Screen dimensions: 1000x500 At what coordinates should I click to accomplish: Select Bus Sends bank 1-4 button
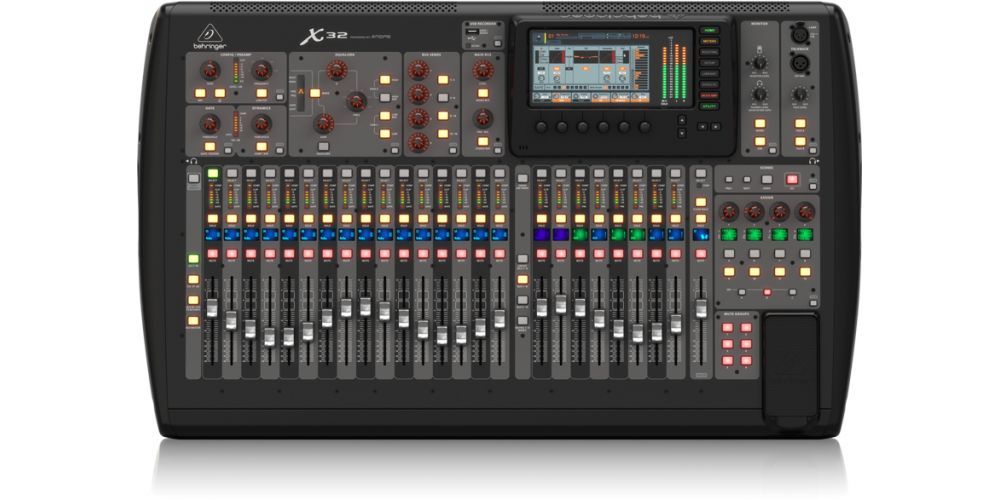tap(443, 80)
